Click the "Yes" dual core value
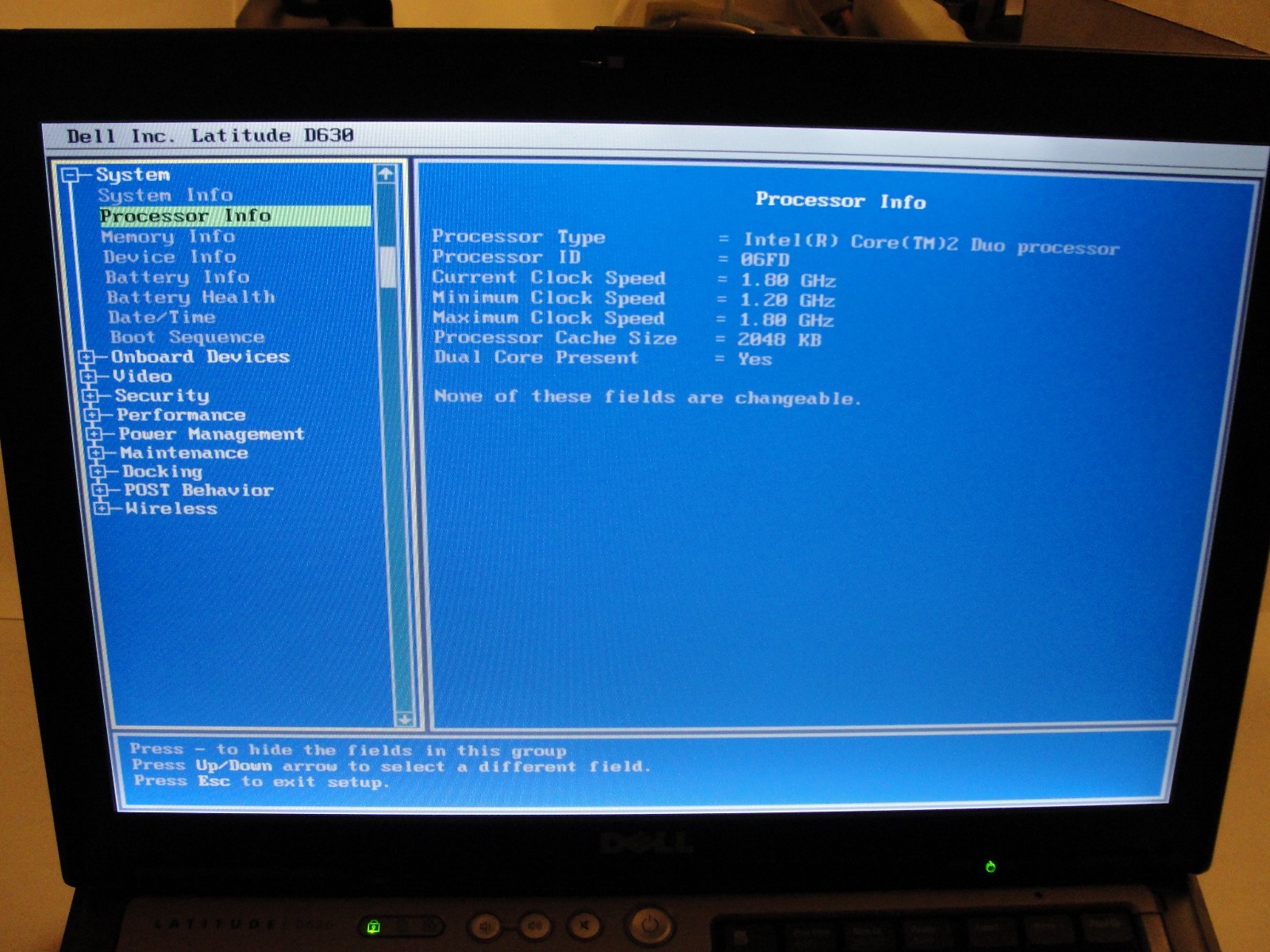 (755, 359)
